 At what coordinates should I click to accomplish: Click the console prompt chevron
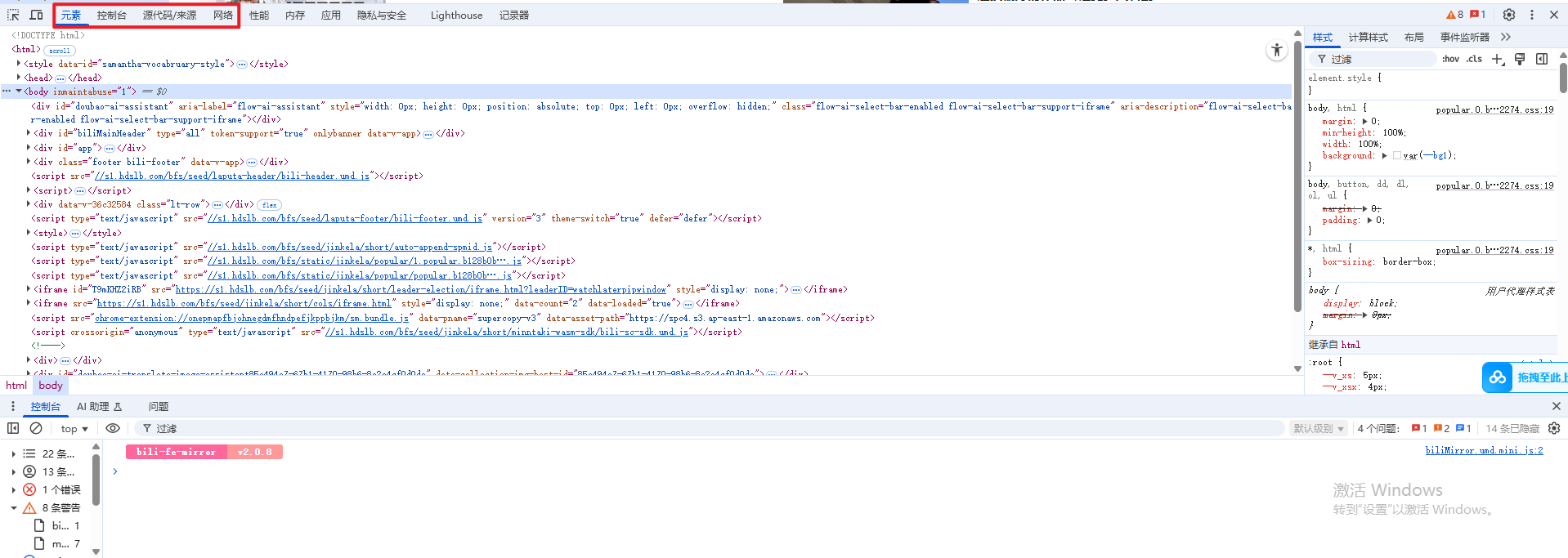coord(115,471)
